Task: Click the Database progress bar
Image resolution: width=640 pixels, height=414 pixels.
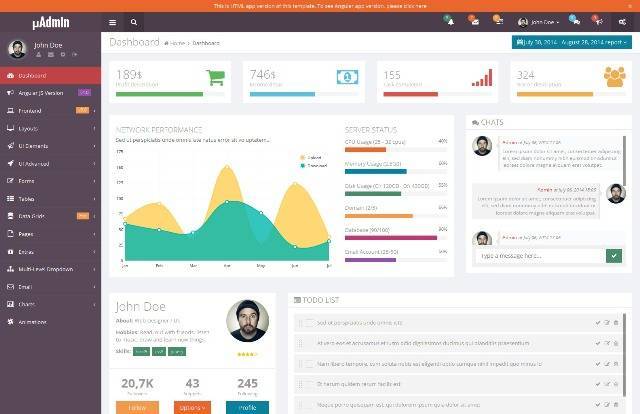Action: 396,238
